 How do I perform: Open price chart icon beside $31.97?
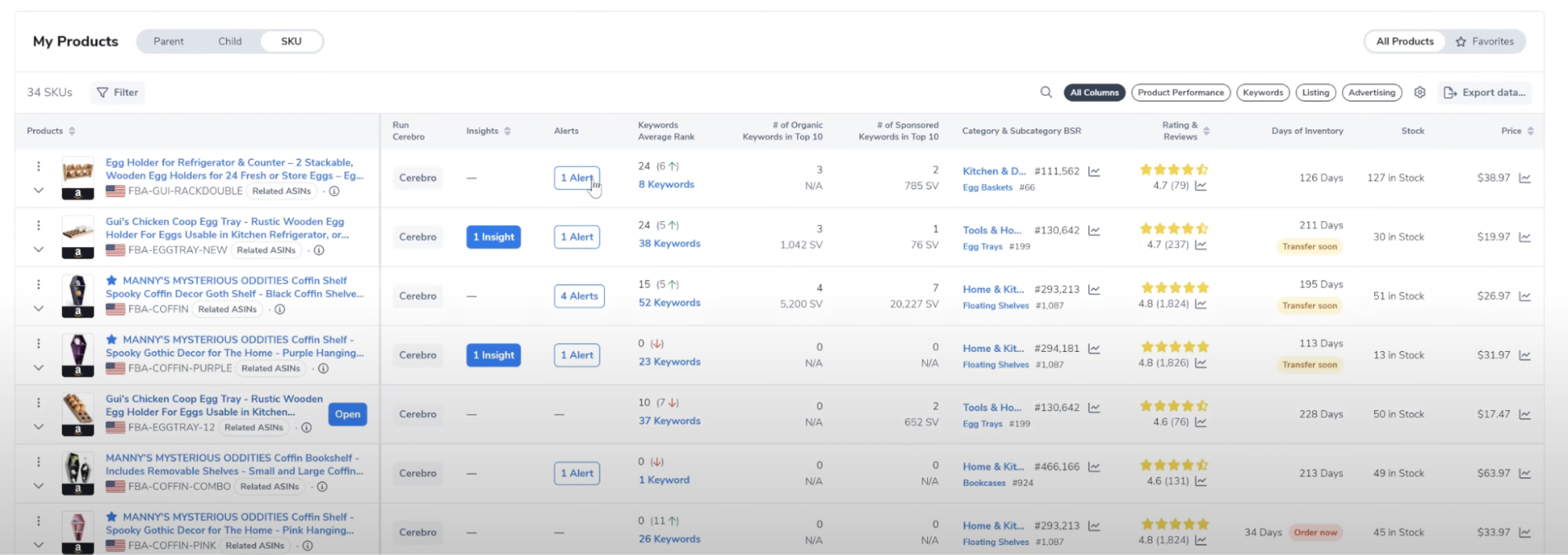(x=1525, y=355)
